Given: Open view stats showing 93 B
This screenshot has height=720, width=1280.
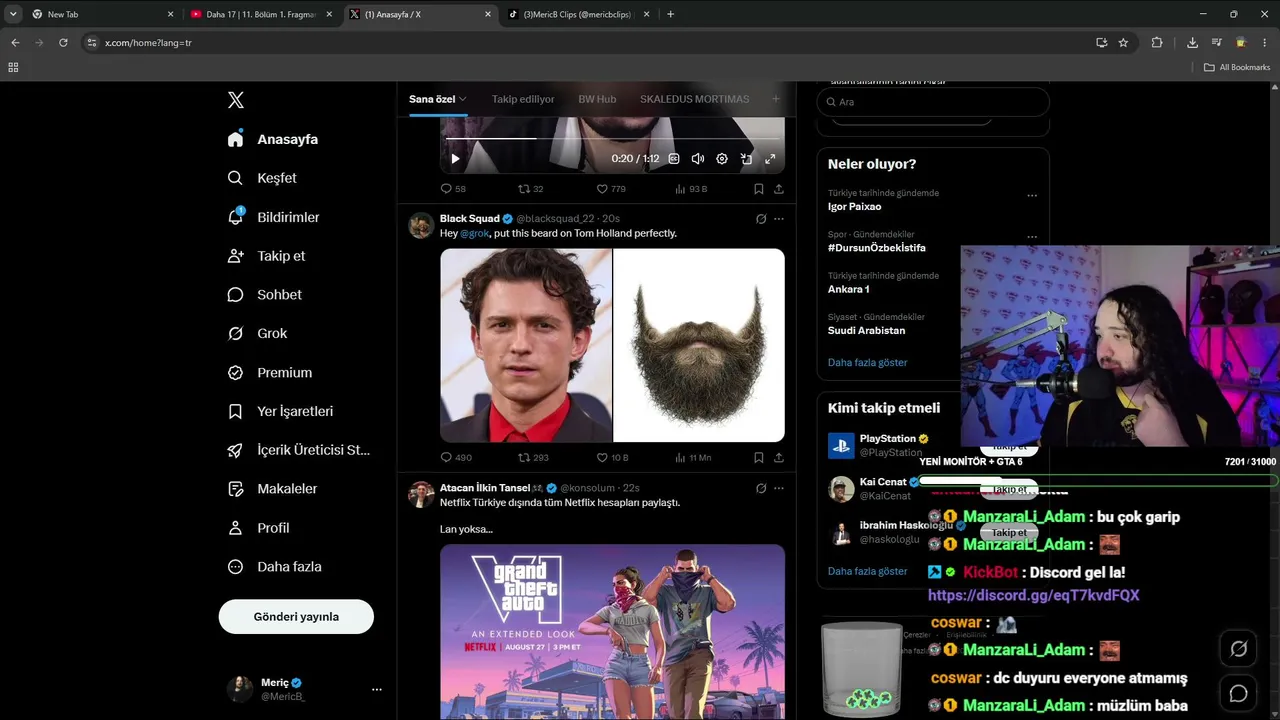Looking at the screenshot, I should (x=690, y=189).
